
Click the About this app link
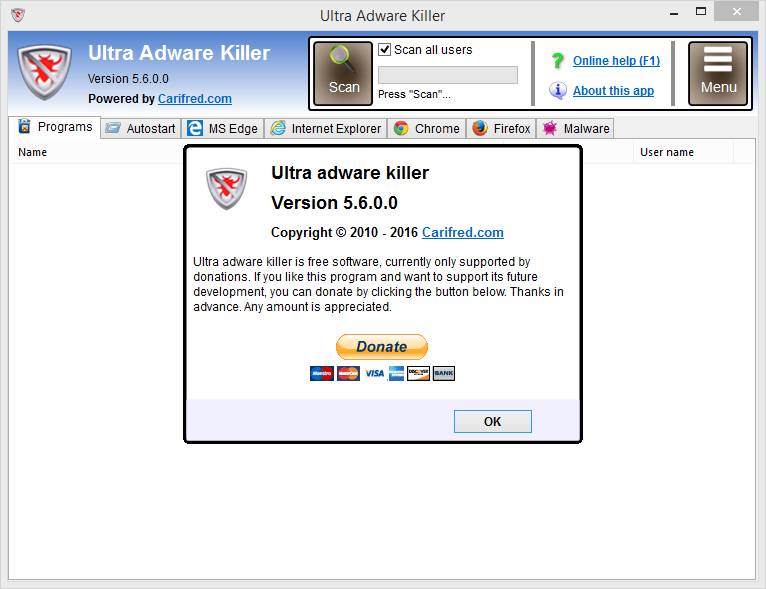[x=613, y=90]
